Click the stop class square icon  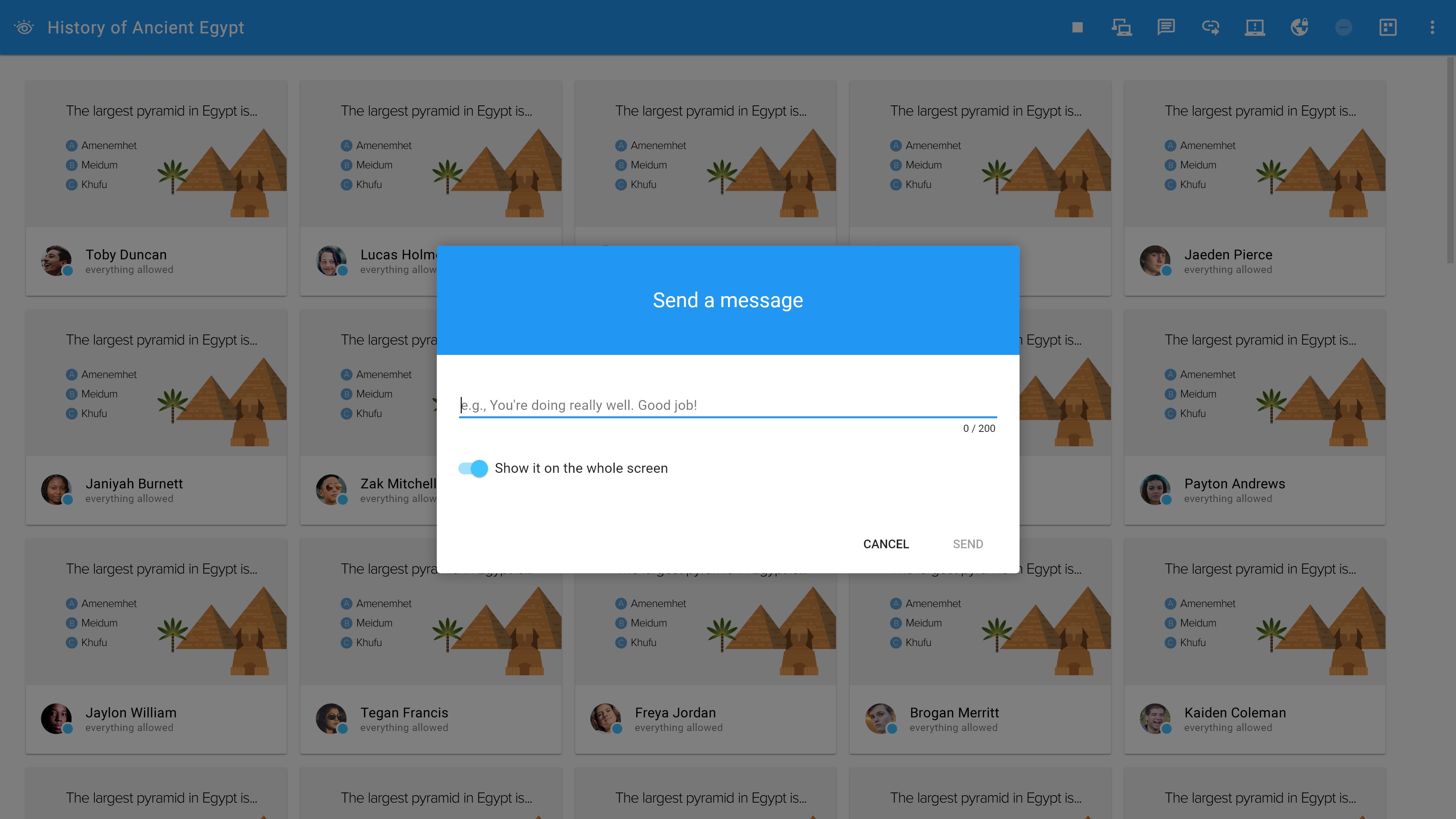[1077, 27]
